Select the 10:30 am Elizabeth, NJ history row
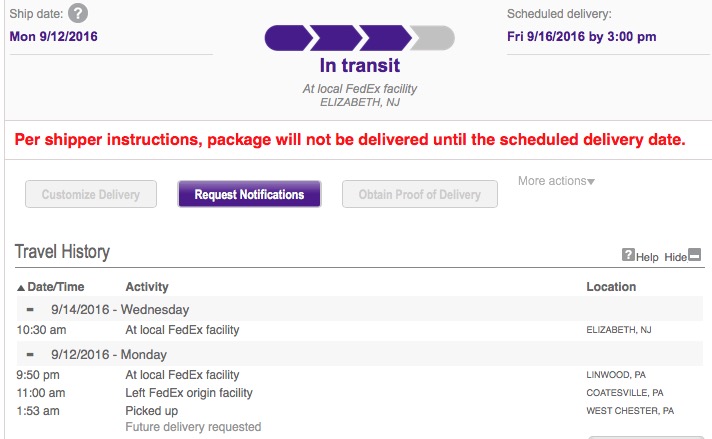712x439 pixels. (360, 330)
